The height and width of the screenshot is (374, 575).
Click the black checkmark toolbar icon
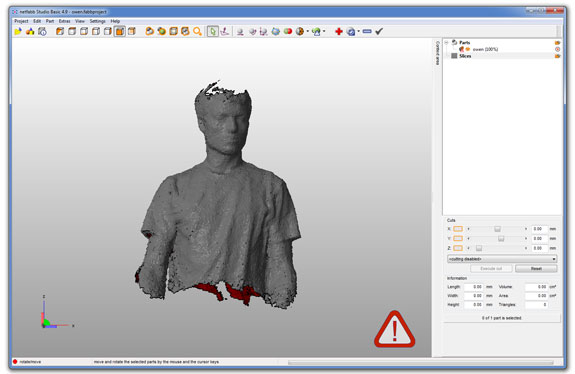[379, 32]
